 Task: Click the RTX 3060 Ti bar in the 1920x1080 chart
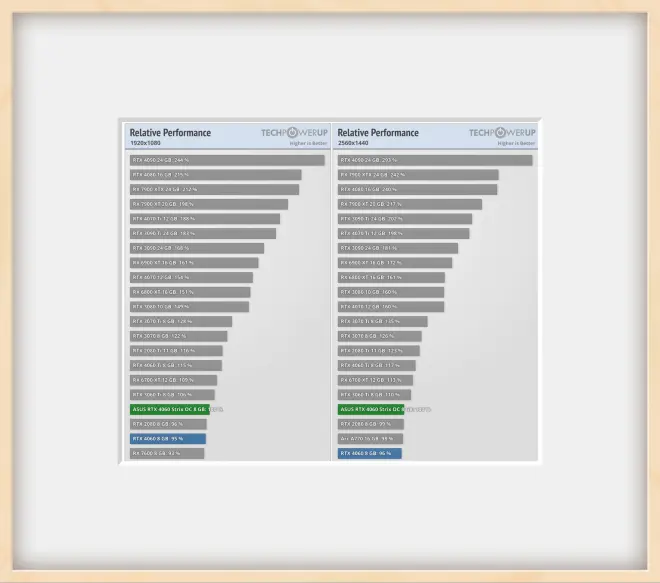(171, 394)
